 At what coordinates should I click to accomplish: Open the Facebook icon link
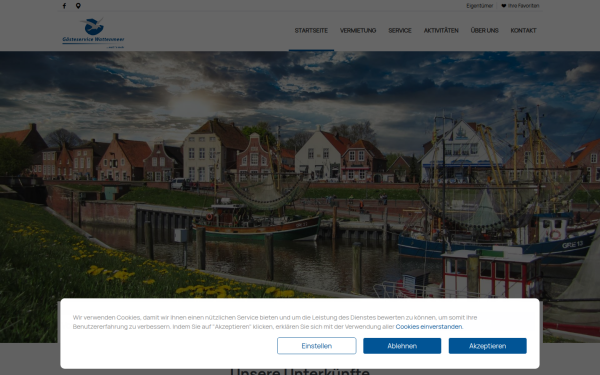point(64,6)
